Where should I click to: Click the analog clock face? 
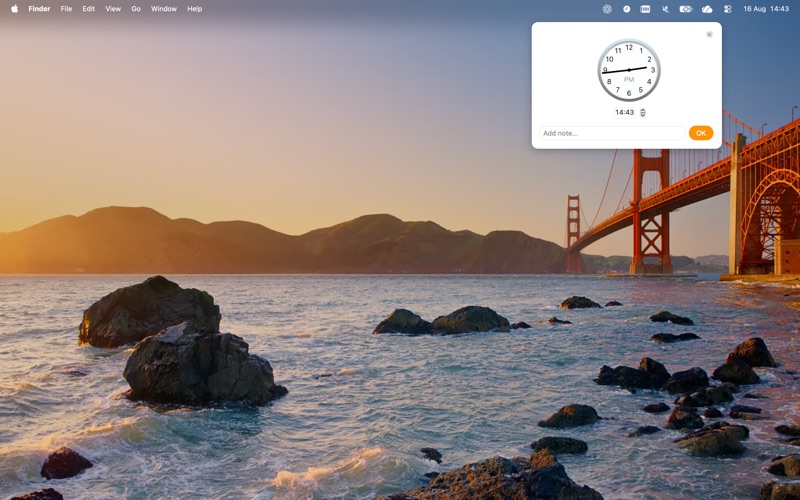coord(629,70)
